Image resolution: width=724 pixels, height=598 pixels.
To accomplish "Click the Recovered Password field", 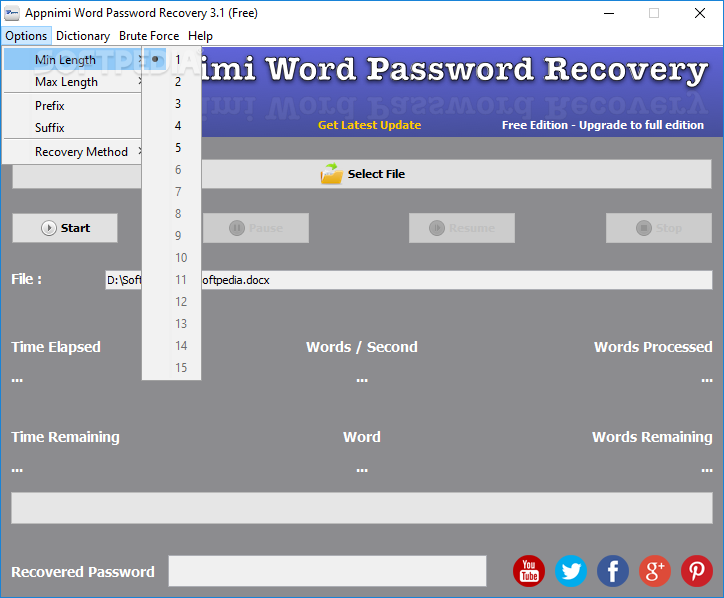I will coord(327,571).
